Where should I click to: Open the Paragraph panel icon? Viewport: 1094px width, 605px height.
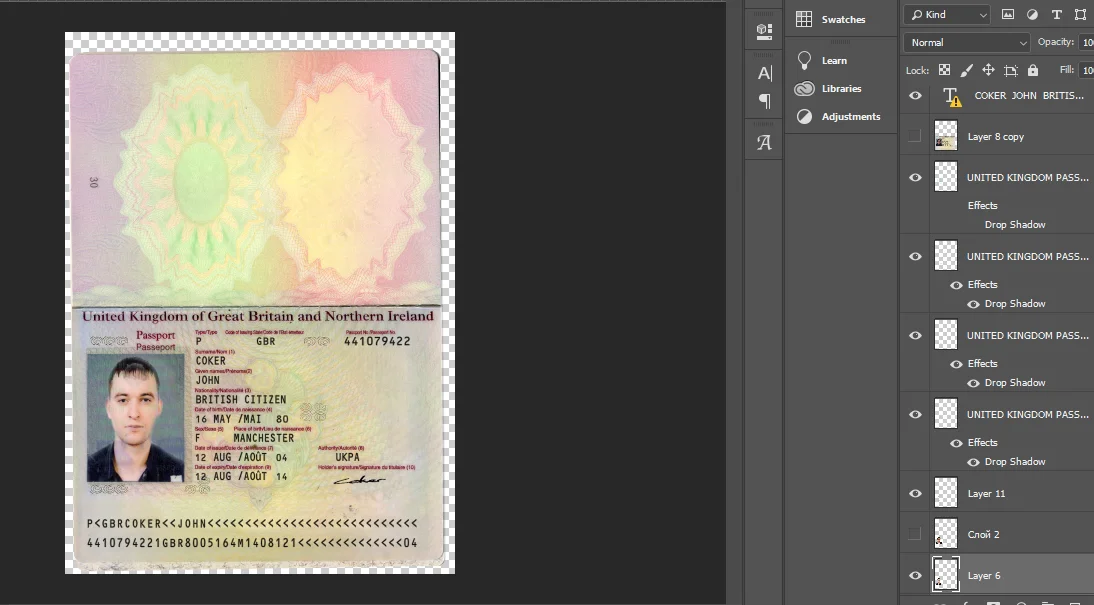point(764,101)
